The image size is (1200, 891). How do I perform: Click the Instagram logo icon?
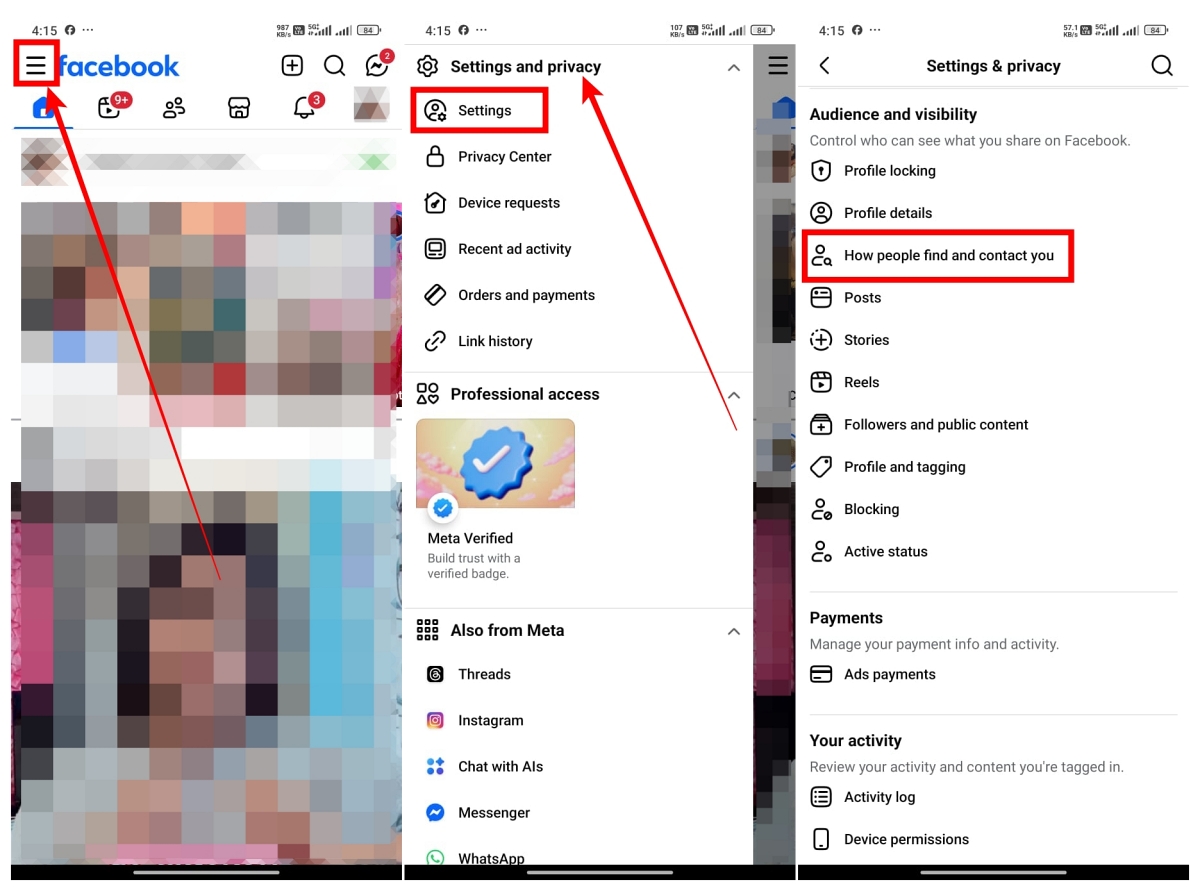[435, 720]
